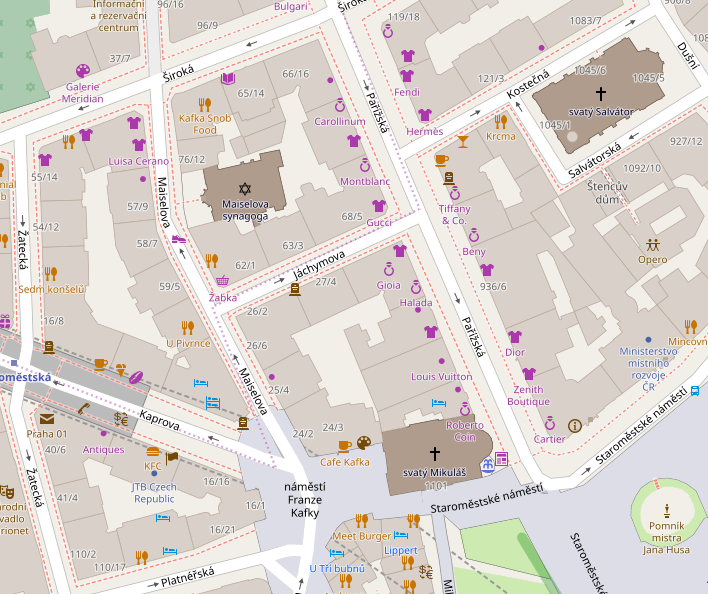
Task: Click the Jáchymova street name label
Action: coord(319,266)
